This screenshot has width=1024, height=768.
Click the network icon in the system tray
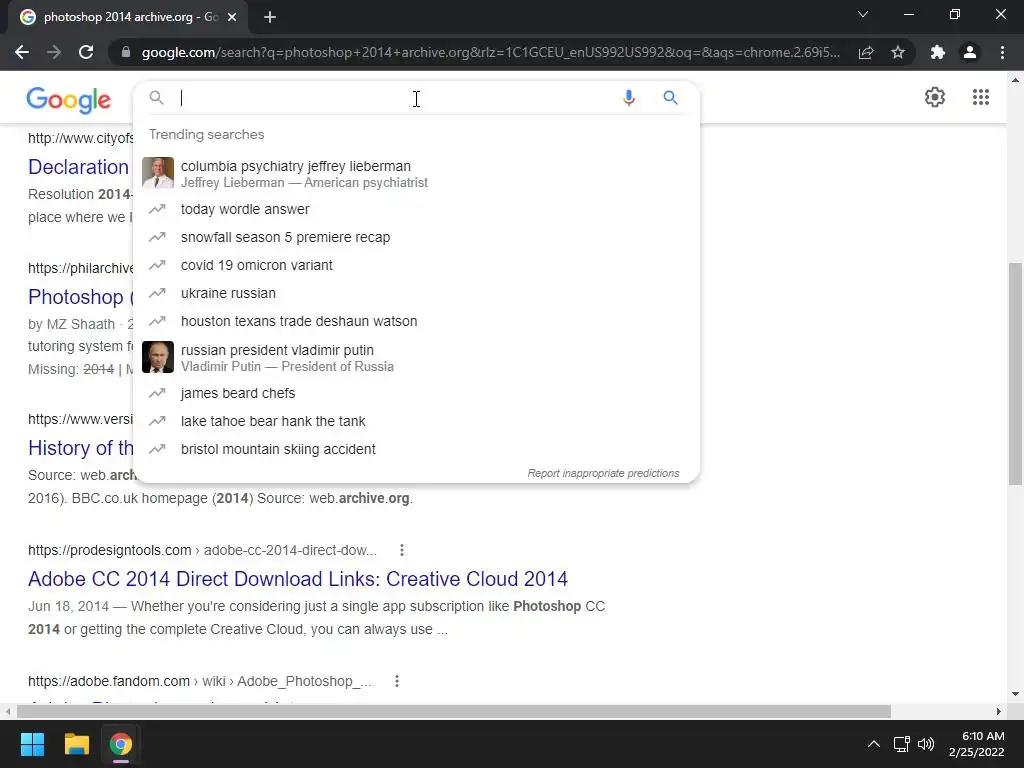click(x=902, y=744)
